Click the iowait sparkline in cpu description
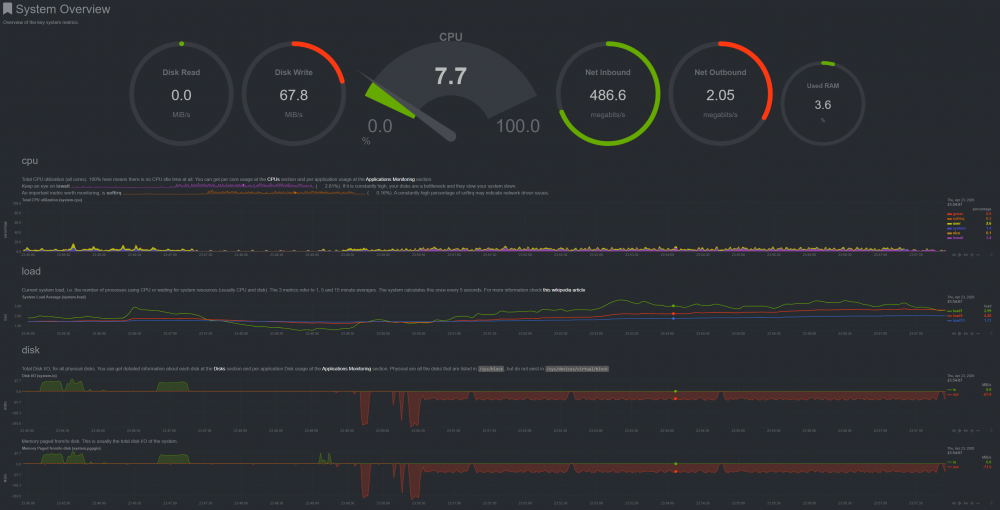Image resolution: width=1000 pixels, height=510 pixels. click(193, 186)
